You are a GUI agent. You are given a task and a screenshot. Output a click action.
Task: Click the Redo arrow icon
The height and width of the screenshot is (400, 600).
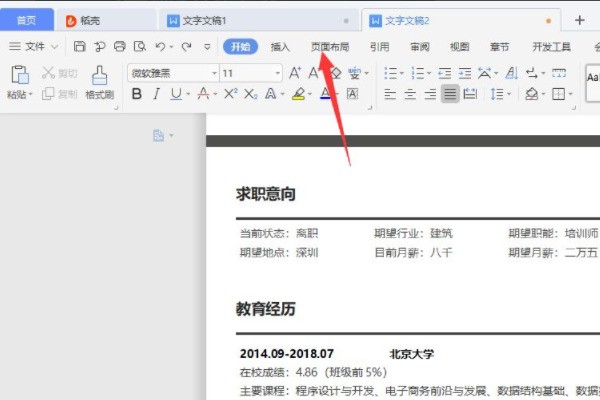click(186, 47)
